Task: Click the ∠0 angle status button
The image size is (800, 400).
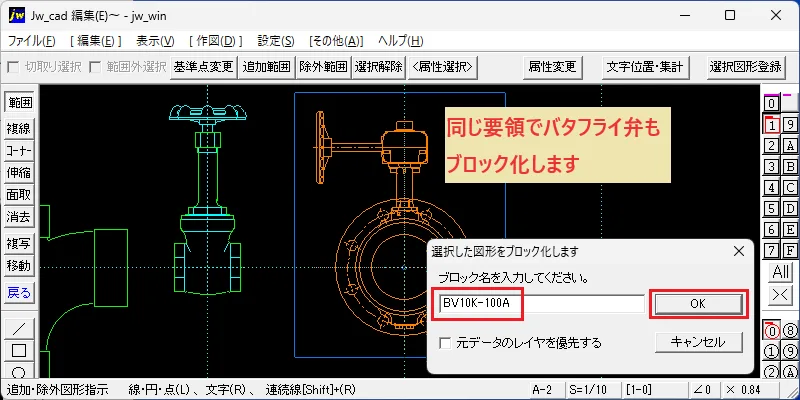Action: (x=704, y=389)
